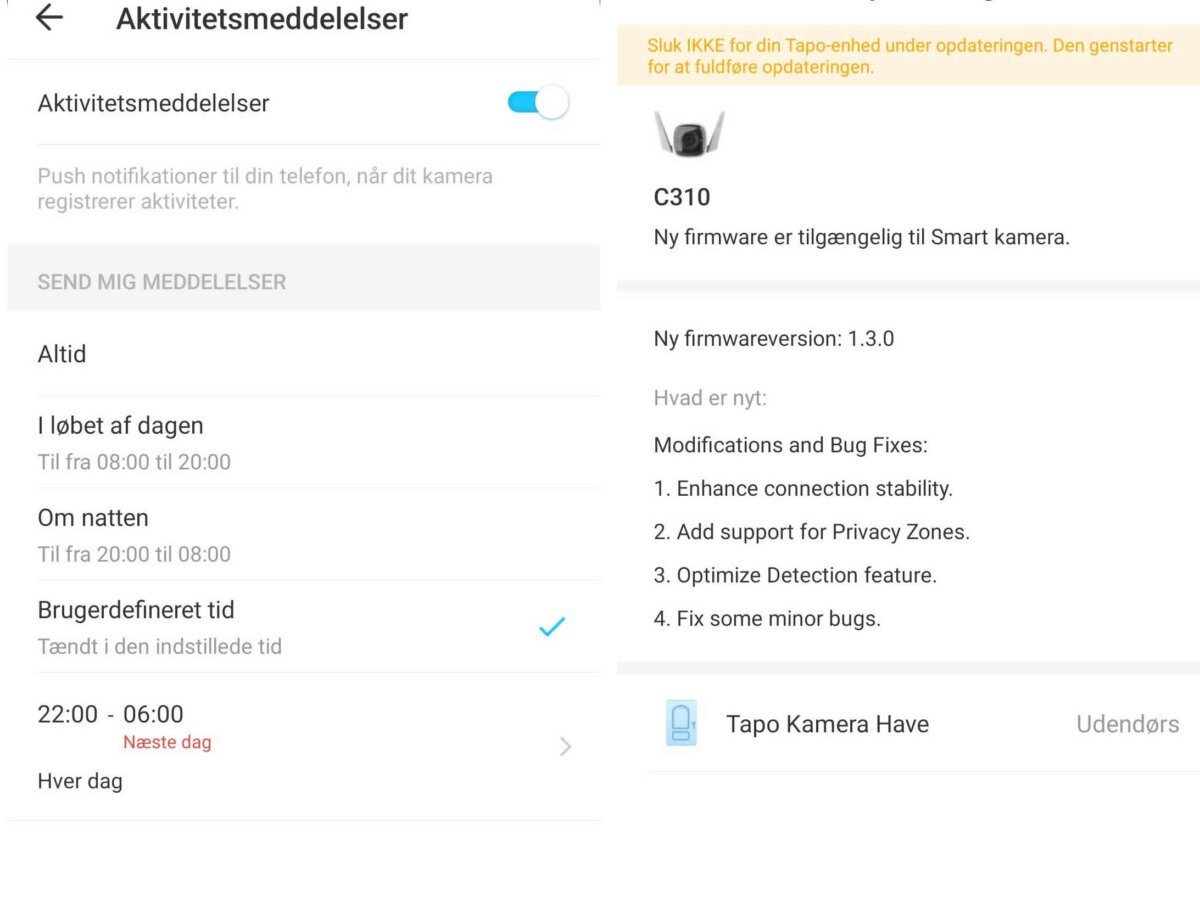Image resolution: width=1200 pixels, height=908 pixels.
Task: Tap the 22:00 start time
Action: [x=68, y=714]
